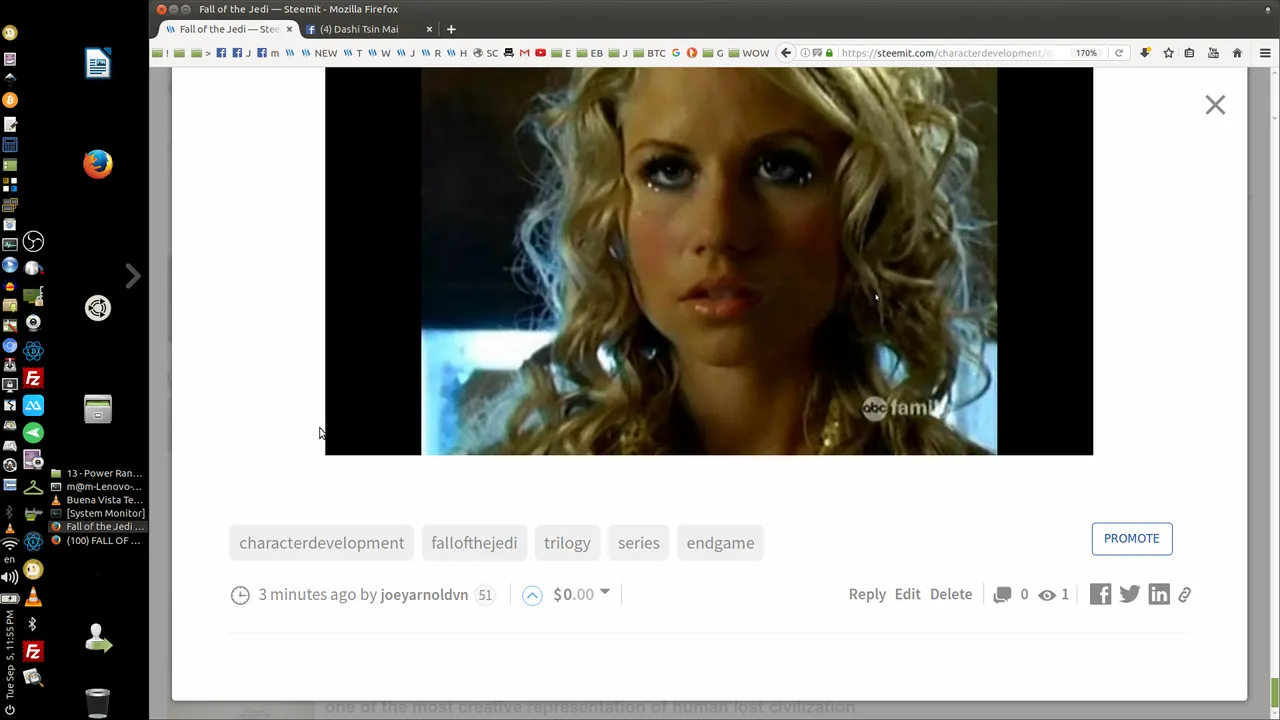The image size is (1280, 720).
Task: Upvote the post with the up-arrow circle
Action: point(532,595)
